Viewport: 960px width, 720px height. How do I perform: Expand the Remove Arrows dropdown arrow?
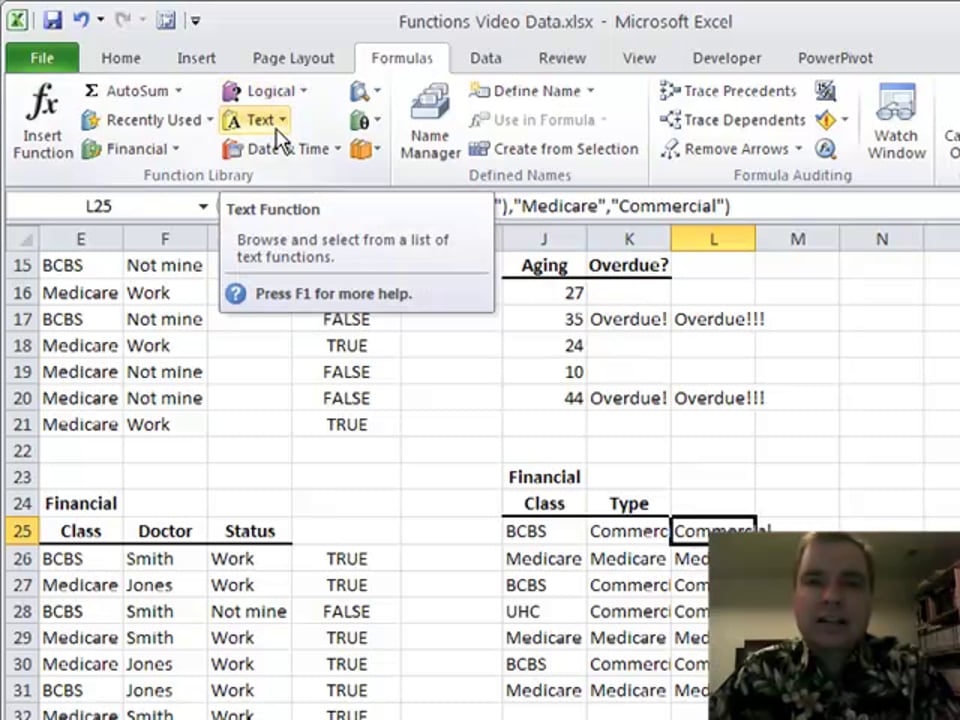click(798, 149)
